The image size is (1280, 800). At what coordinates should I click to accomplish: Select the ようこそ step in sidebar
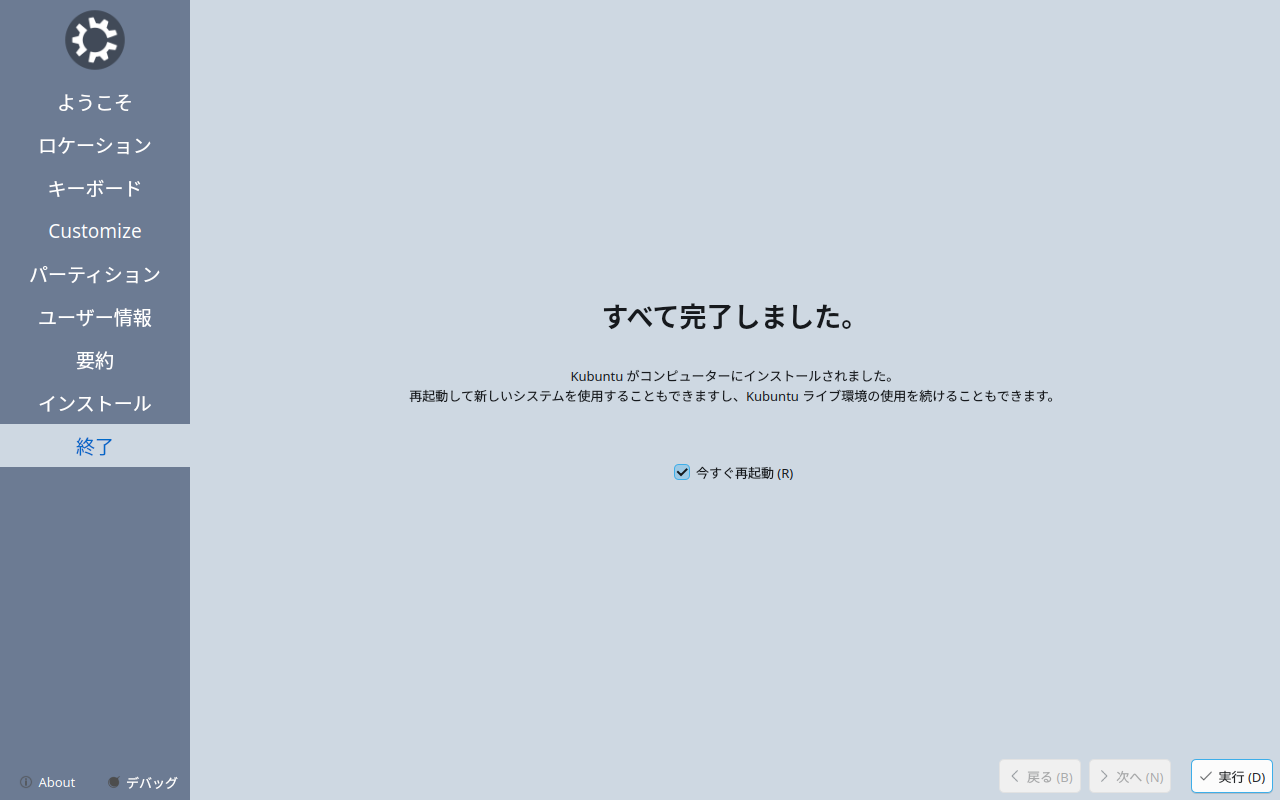[95, 102]
